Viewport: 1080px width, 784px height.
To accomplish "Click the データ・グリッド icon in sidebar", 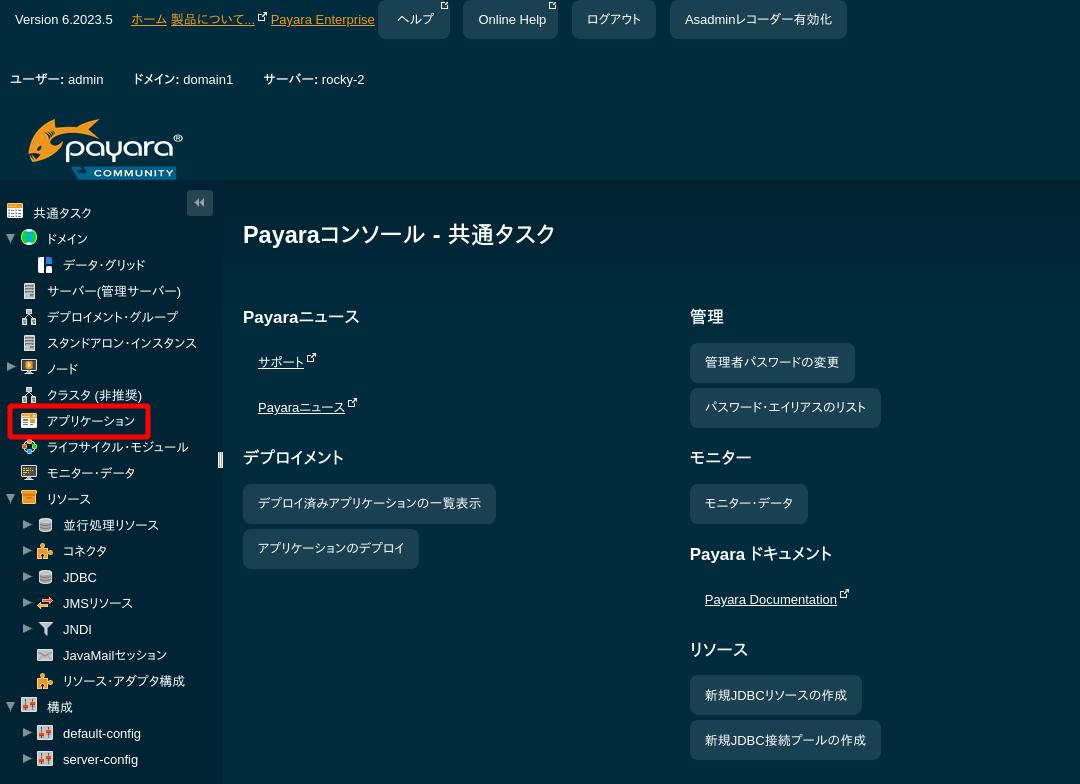I will [45, 264].
